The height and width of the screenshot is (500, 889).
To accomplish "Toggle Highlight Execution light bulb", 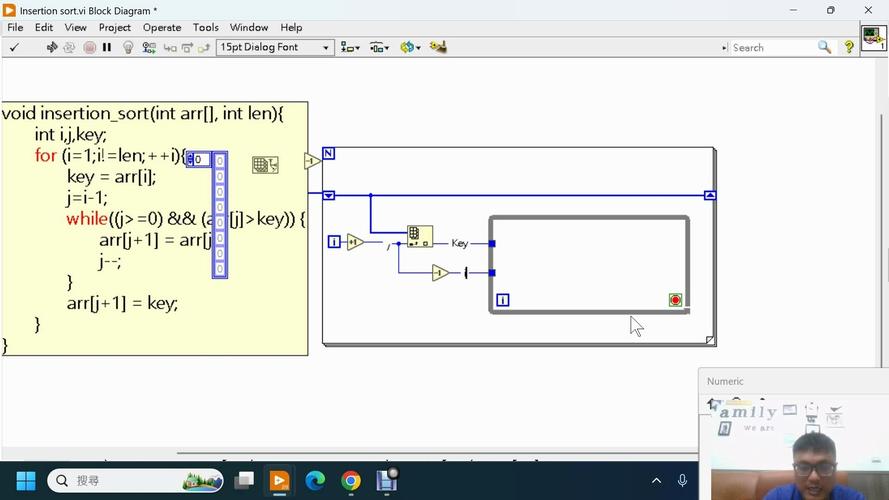I will point(128,47).
